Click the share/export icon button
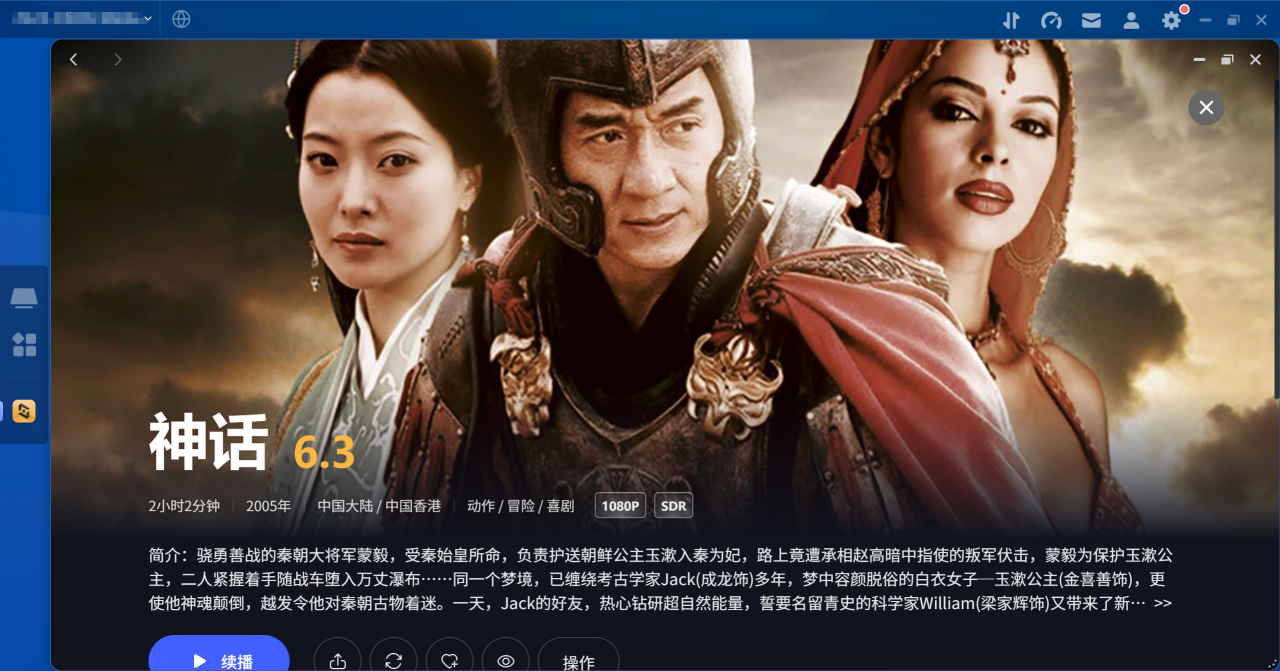 pos(337,660)
